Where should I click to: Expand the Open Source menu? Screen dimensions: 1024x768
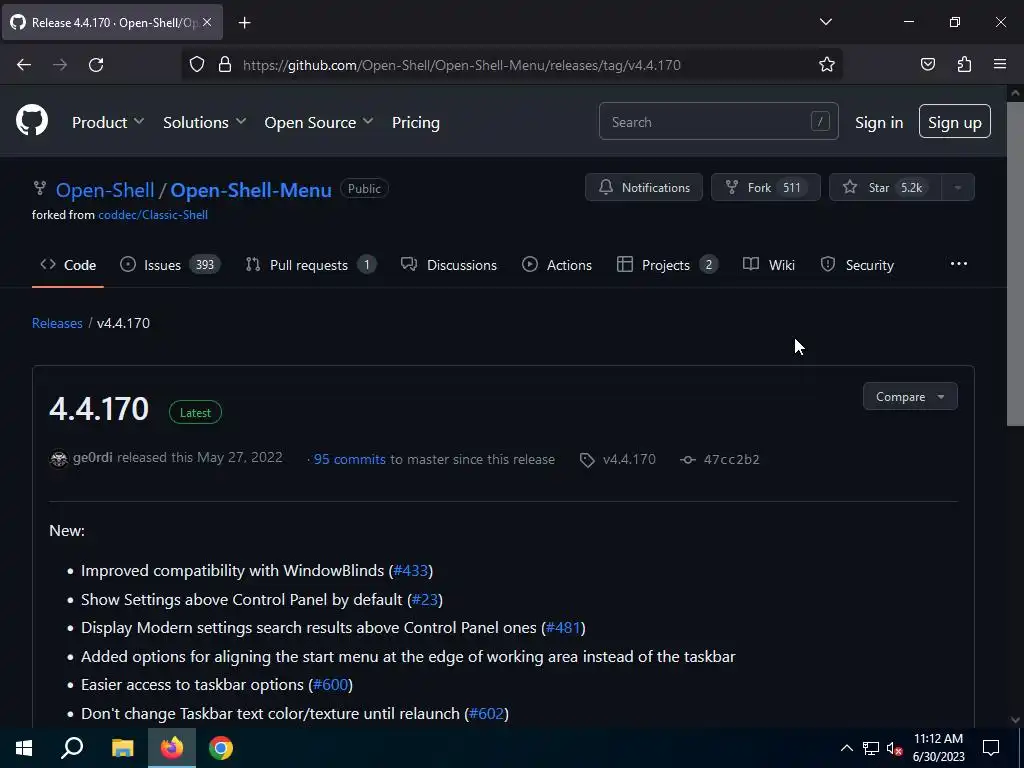(x=319, y=122)
